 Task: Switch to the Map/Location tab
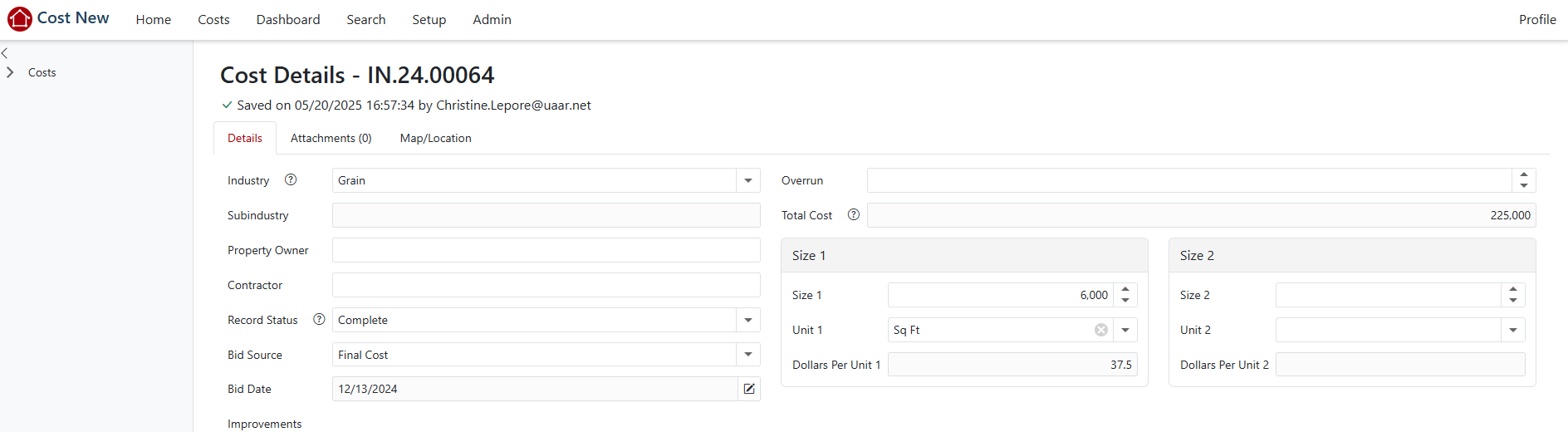point(435,138)
